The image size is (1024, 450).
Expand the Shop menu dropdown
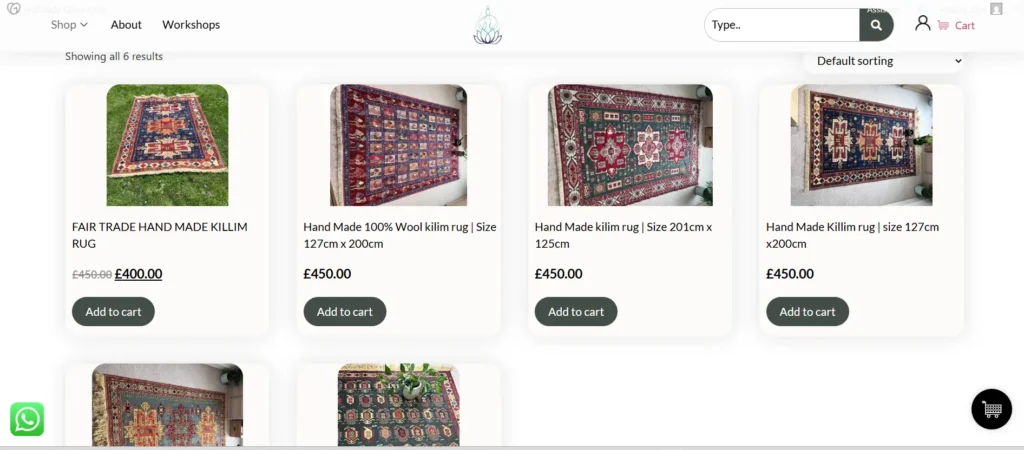69,24
